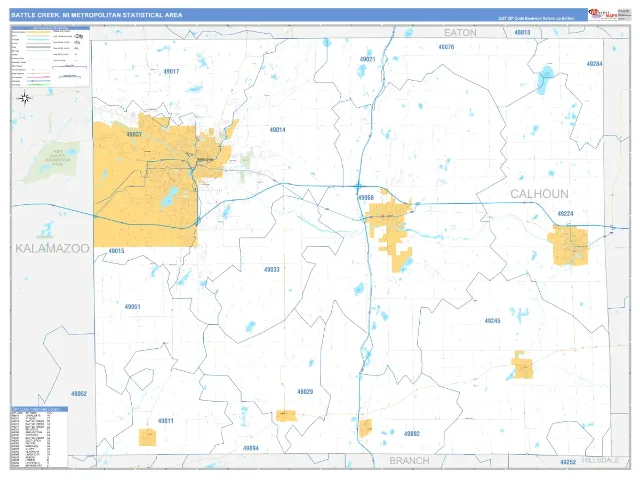The height and width of the screenshot is (480, 640).
Task: Click ZIP code label 49068
Action: click(x=366, y=198)
